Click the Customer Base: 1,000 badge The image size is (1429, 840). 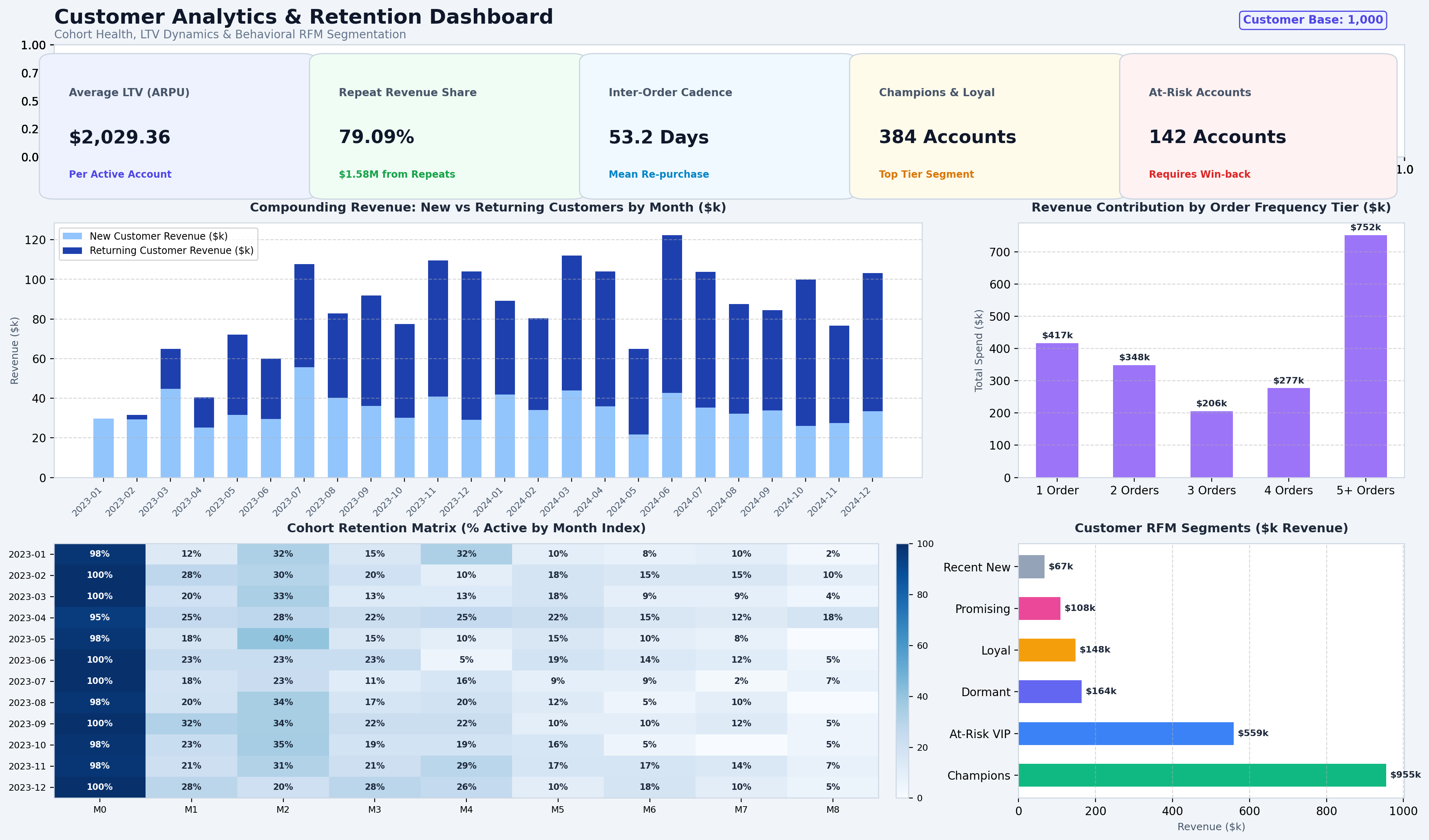tap(1313, 20)
